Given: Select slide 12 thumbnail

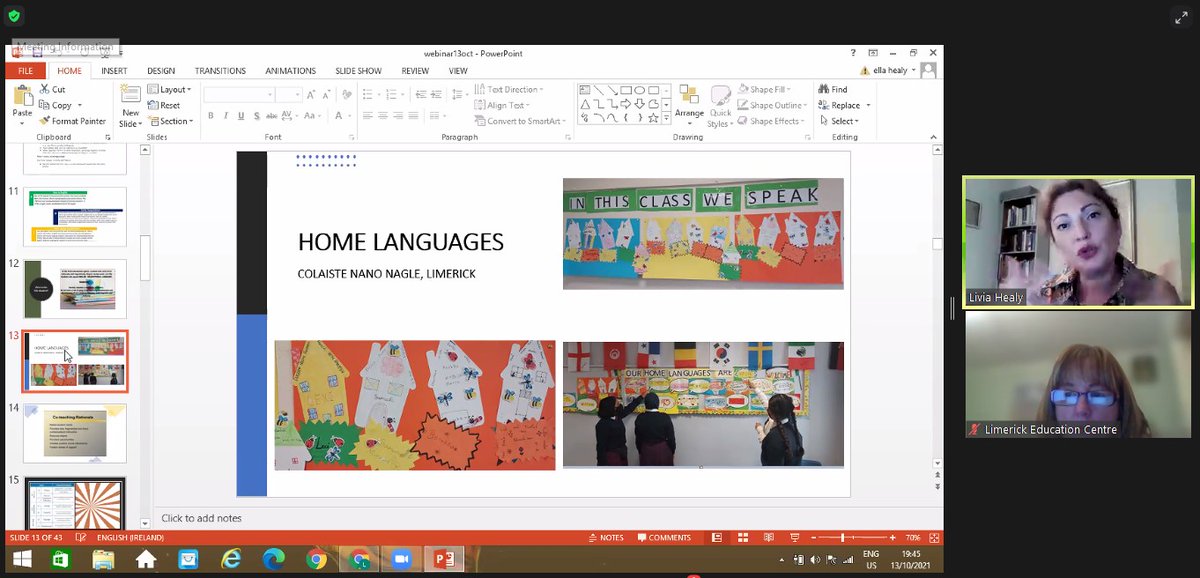Looking at the screenshot, I should click(x=75, y=289).
